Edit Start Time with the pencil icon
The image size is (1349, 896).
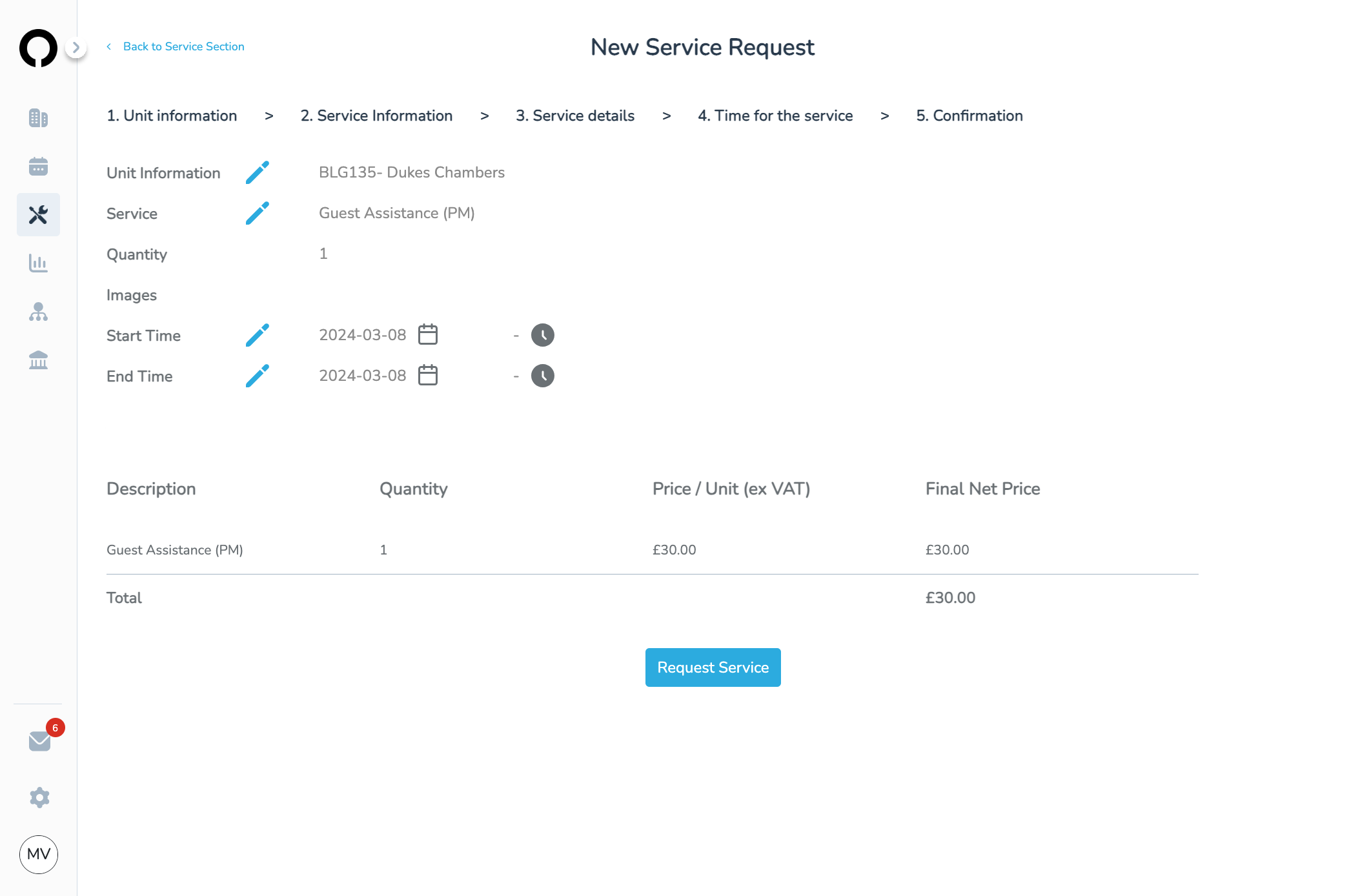[257, 335]
